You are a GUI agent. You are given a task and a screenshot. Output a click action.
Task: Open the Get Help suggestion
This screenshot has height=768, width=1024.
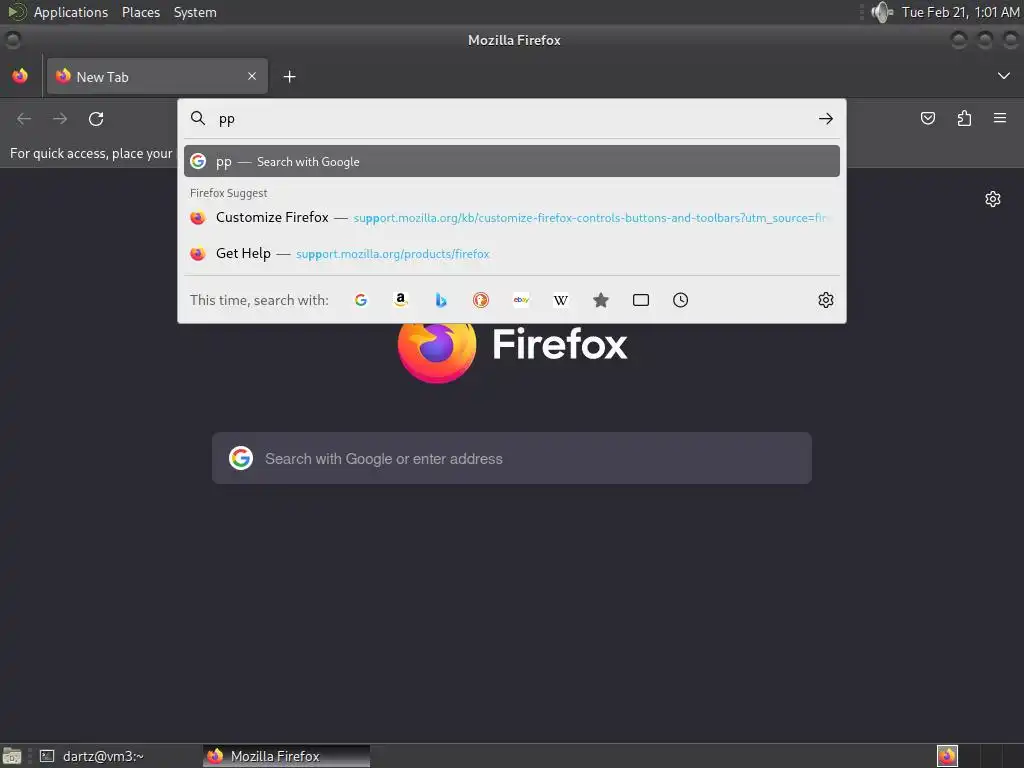[511, 253]
